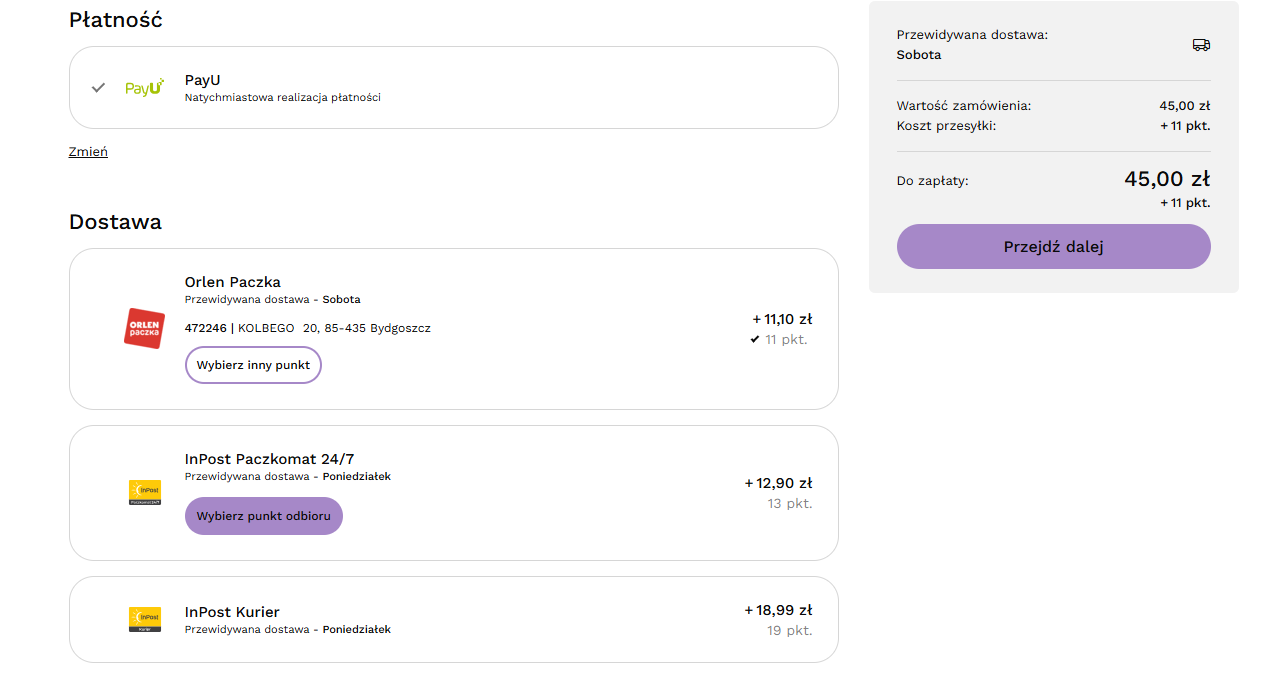The width and height of the screenshot is (1267, 677).
Task: Click the checkmark beside PayU payment
Action: tap(98, 88)
